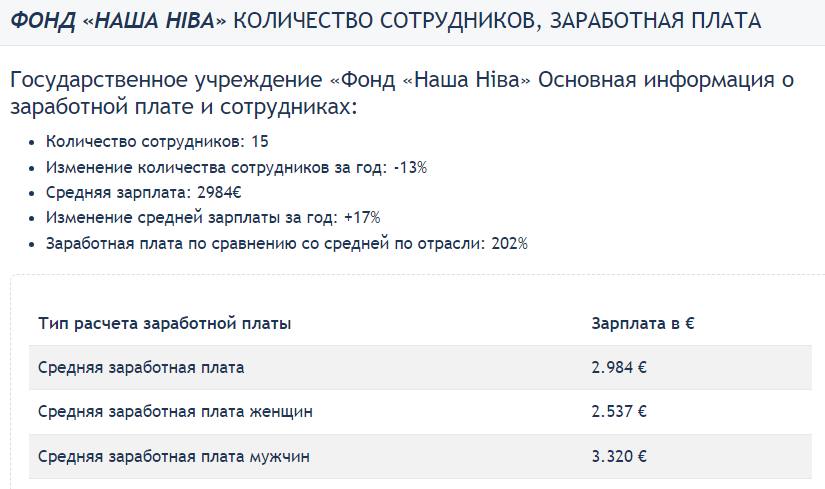Click the +17% salary change value

pos(362,218)
